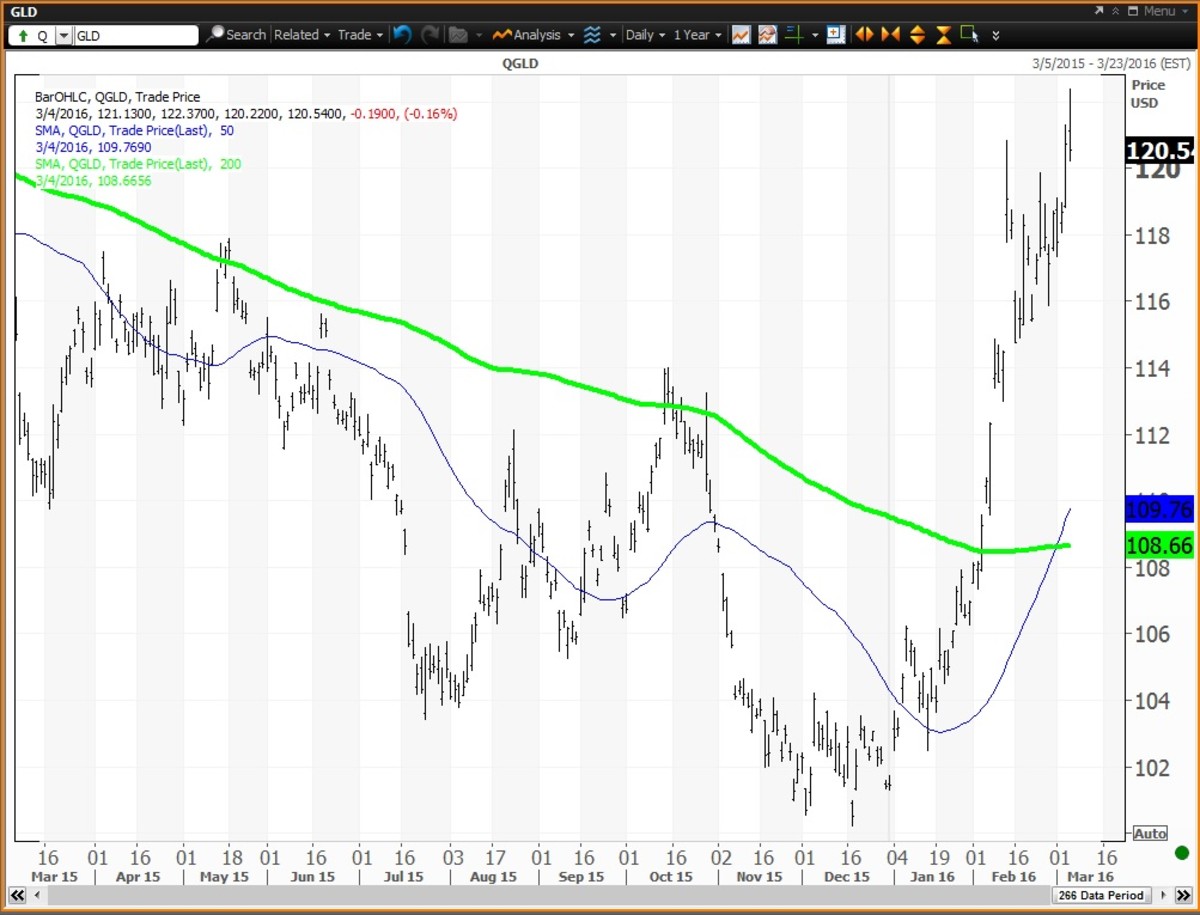Click the crosshair cursor tool icon
The width and height of the screenshot is (1200, 915).
795,35
